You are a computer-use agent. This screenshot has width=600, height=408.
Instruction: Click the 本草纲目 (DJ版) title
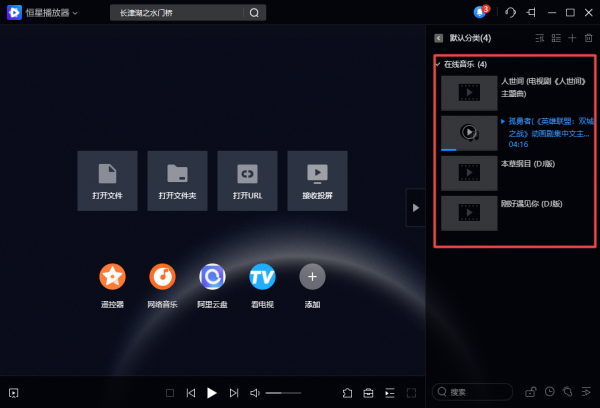pyautogui.click(x=528, y=164)
